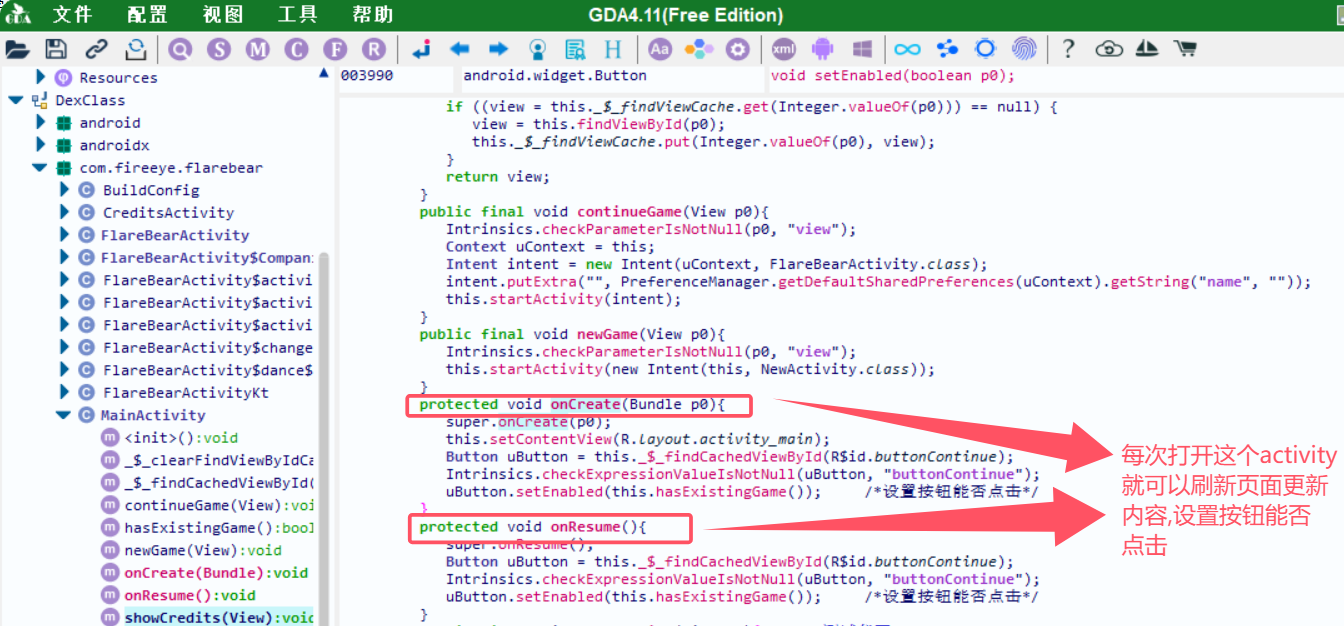Viewport: 1344px width, 626px height.
Task: Select FlareBearActivity$dance$ class in tree
Action: pyautogui.click(x=207, y=370)
